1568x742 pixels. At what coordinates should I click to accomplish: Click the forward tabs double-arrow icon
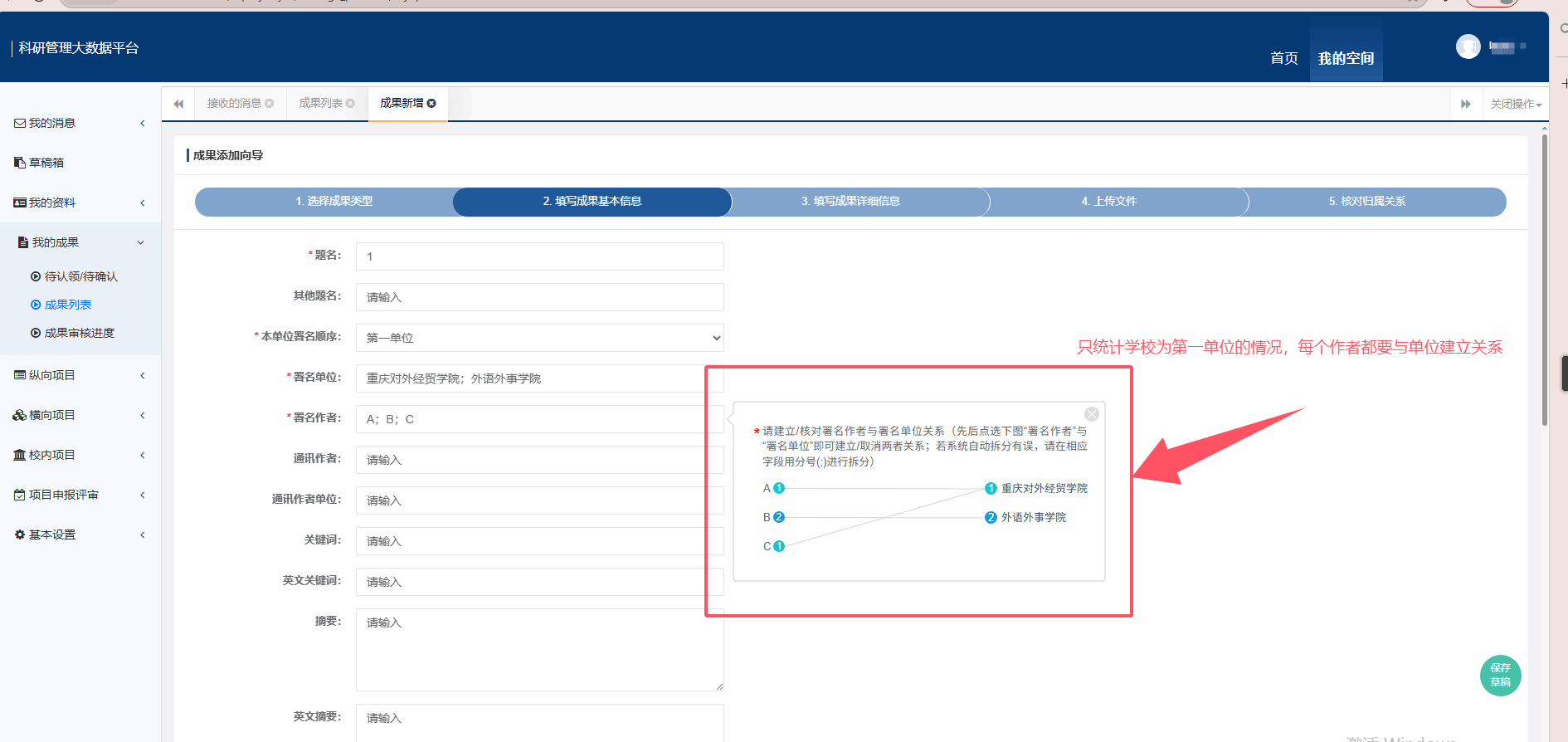(x=1465, y=104)
